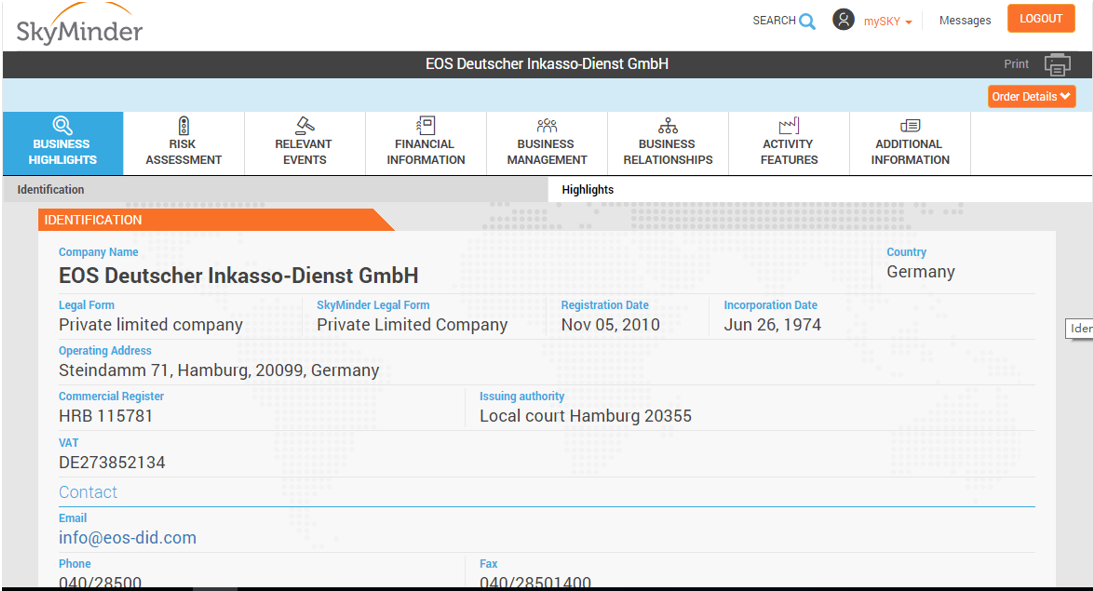The width and height of the screenshot is (1093, 591).
Task: Click the Business Relationships hierarchy icon
Action: click(x=668, y=125)
